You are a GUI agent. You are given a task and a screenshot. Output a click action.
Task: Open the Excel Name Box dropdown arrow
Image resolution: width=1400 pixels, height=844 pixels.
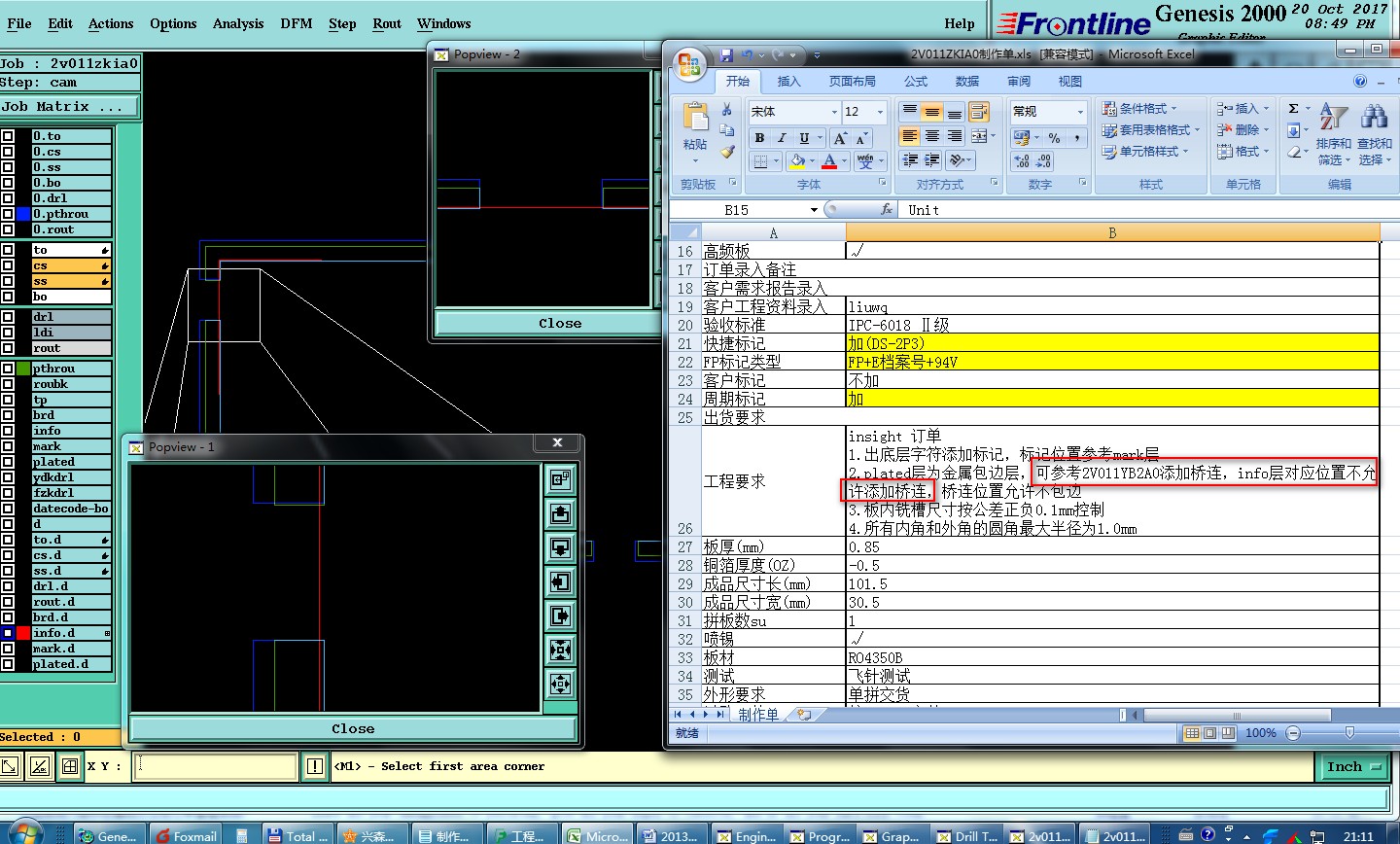[814, 210]
